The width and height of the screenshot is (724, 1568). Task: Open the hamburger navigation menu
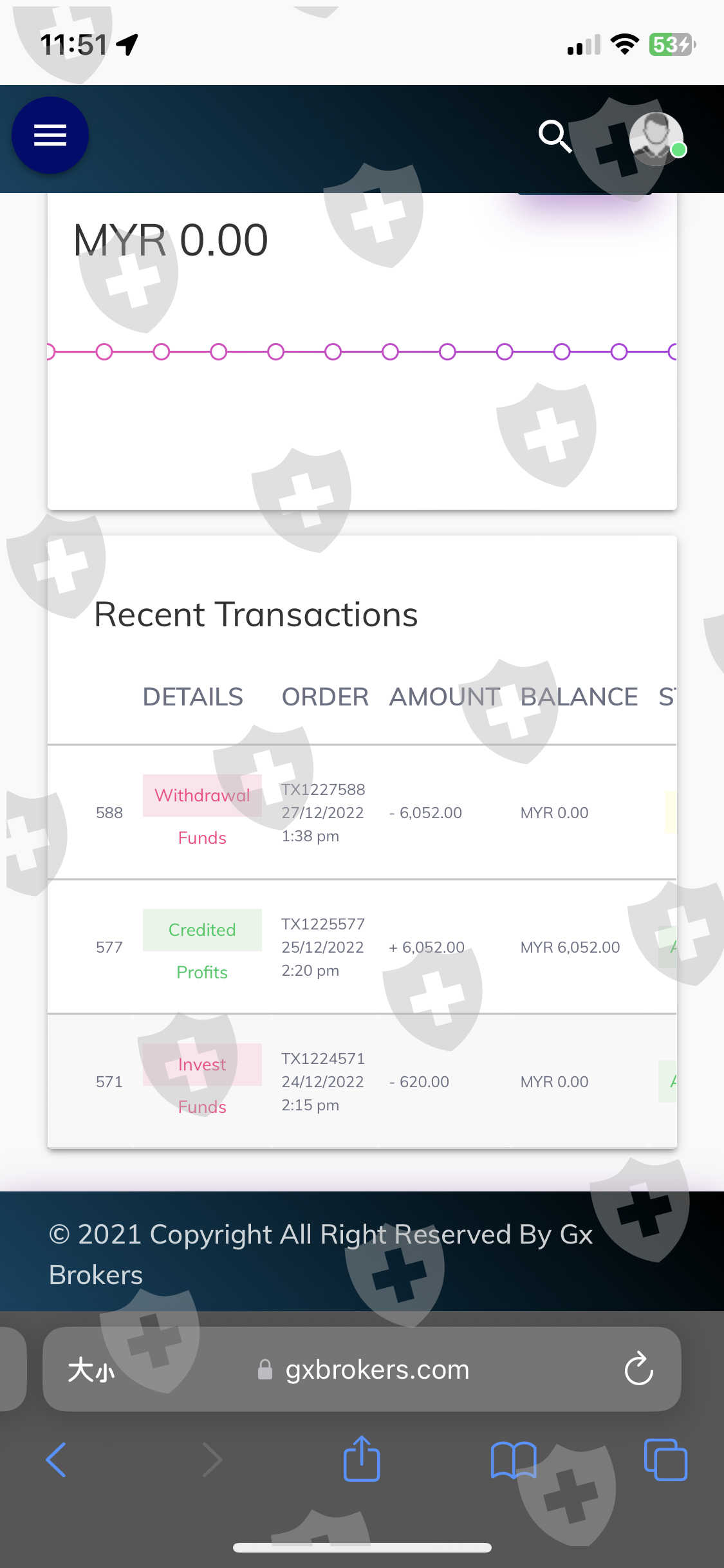click(50, 135)
